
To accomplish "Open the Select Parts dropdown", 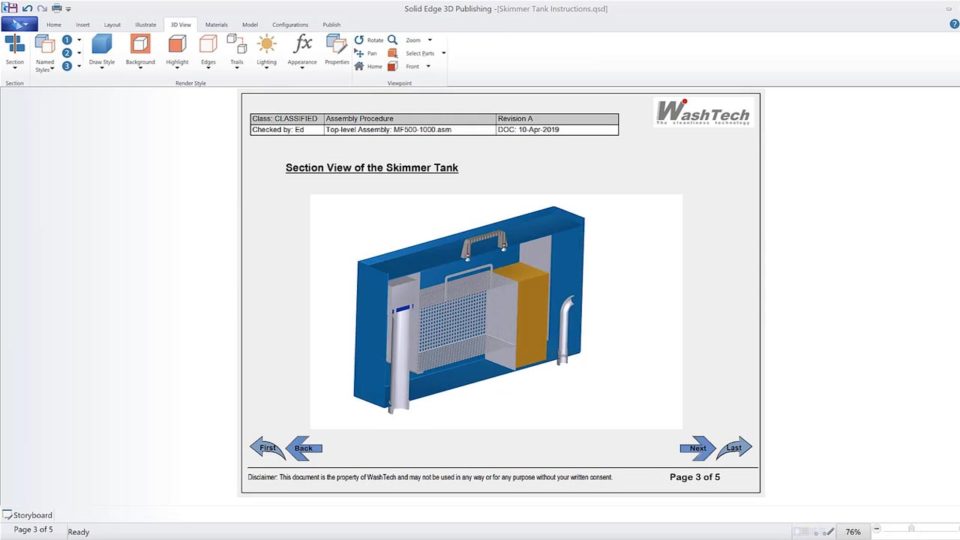I will [443, 53].
